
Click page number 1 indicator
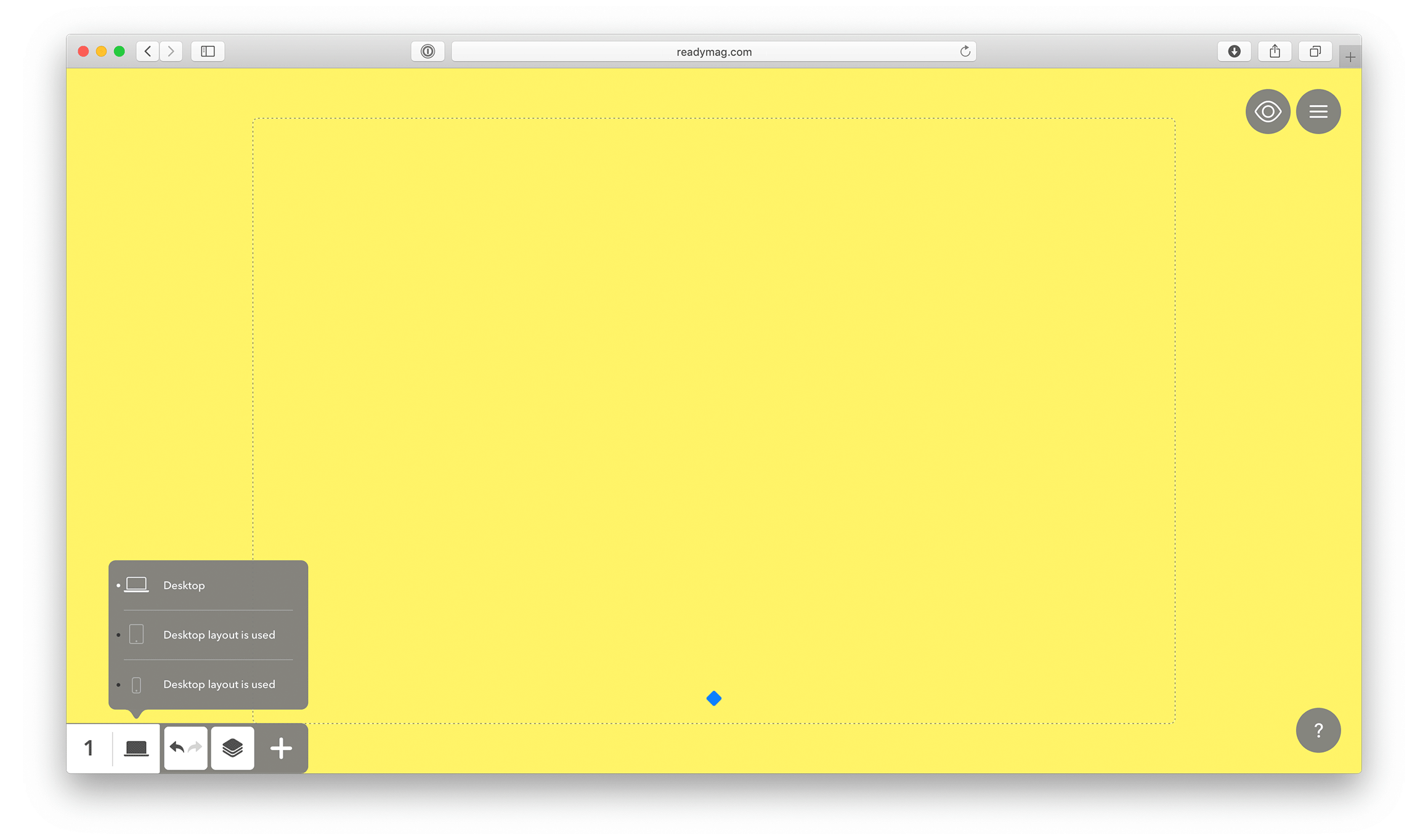click(x=90, y=747)
